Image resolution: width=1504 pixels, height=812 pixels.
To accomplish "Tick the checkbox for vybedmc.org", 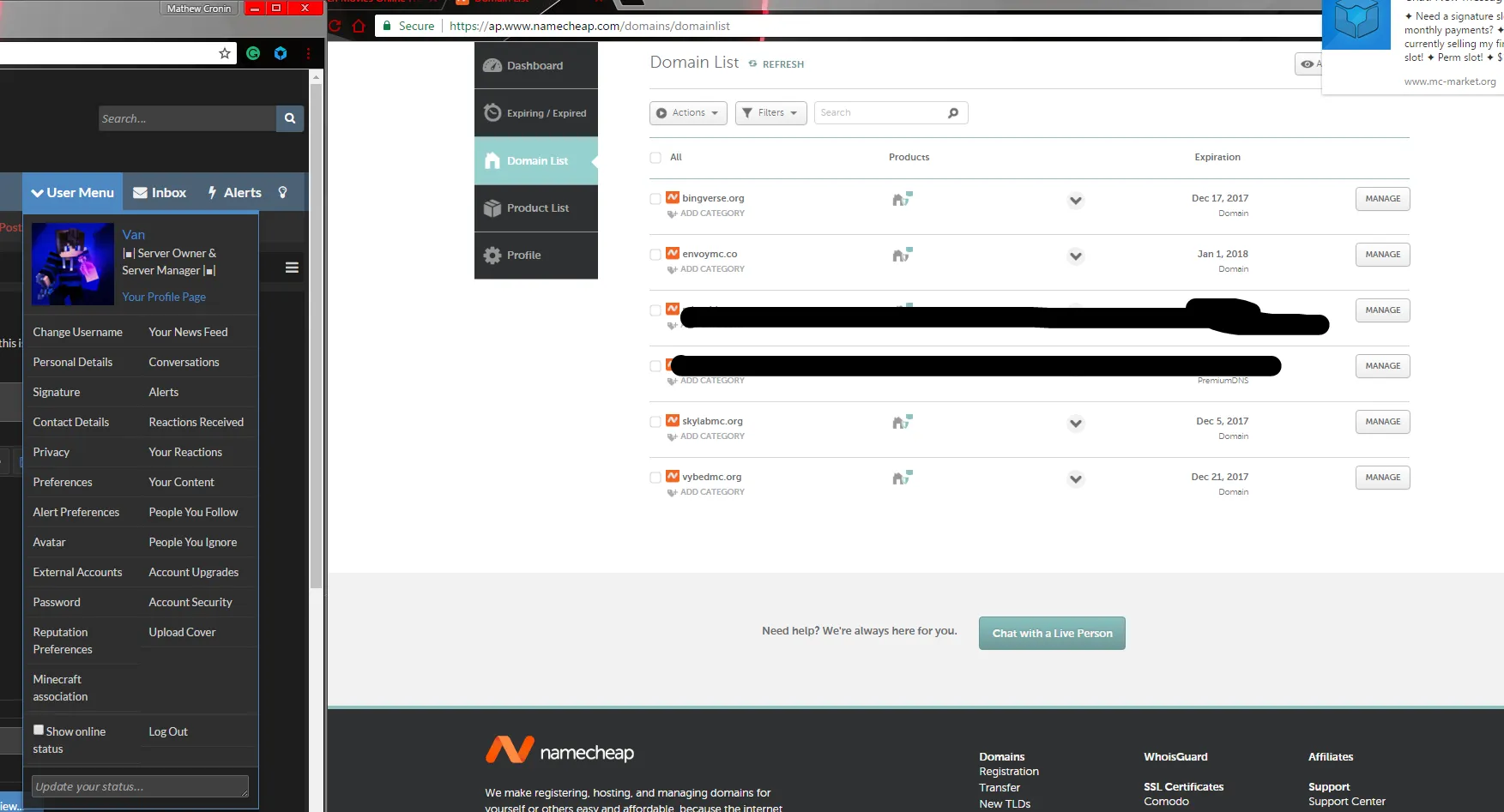I will (655, 478).
